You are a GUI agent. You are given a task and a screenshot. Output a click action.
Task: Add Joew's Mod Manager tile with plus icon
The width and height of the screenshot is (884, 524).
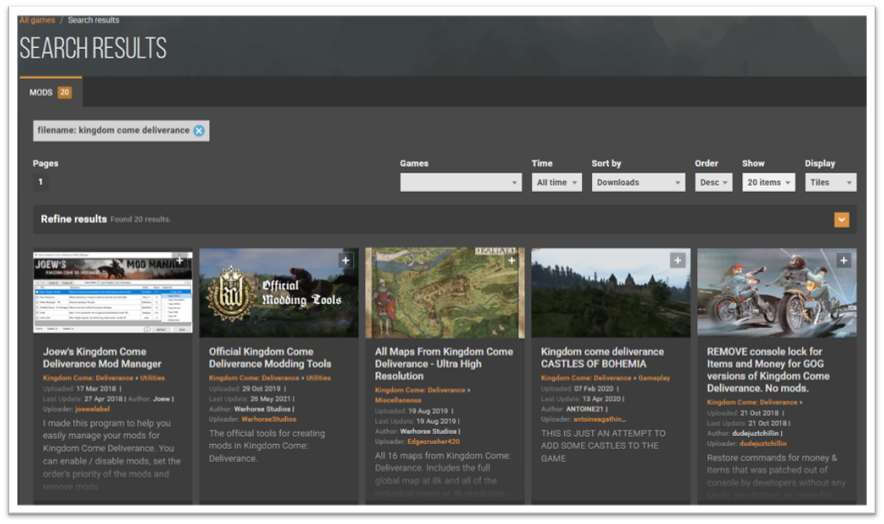coord(180,261)
